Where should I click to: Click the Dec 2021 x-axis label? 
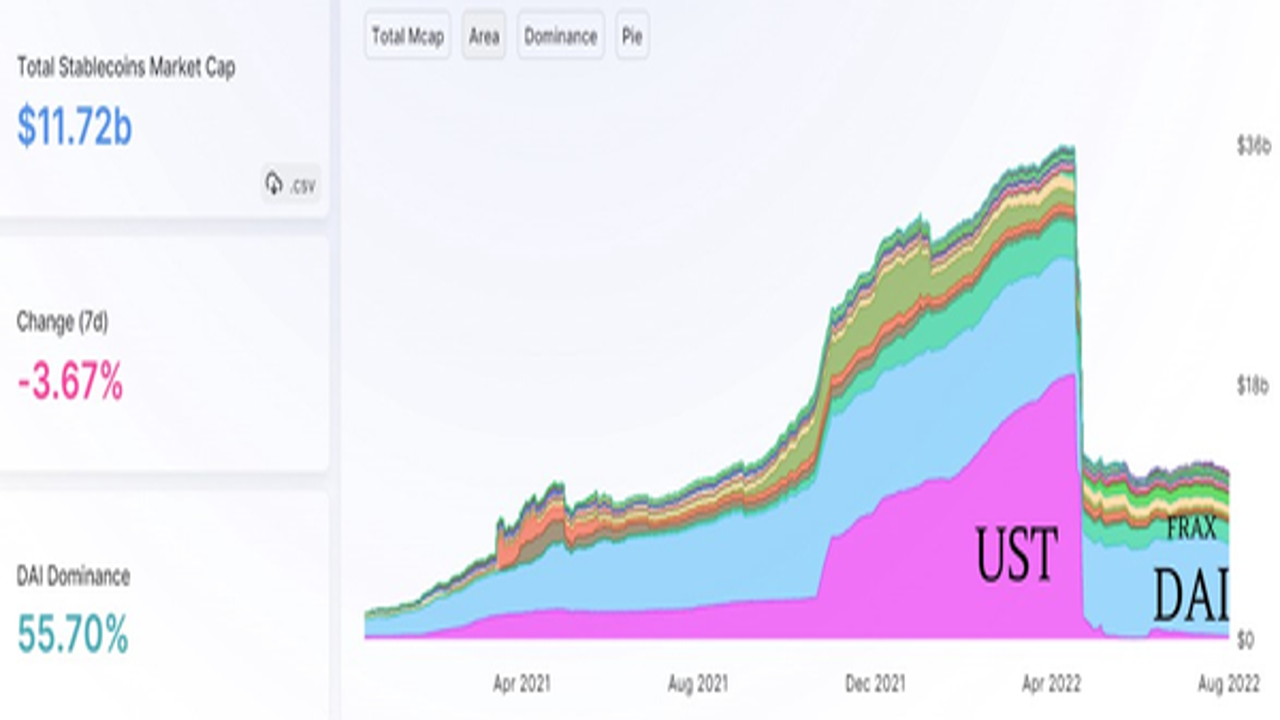pyautogui.click(x=875, y=684)
